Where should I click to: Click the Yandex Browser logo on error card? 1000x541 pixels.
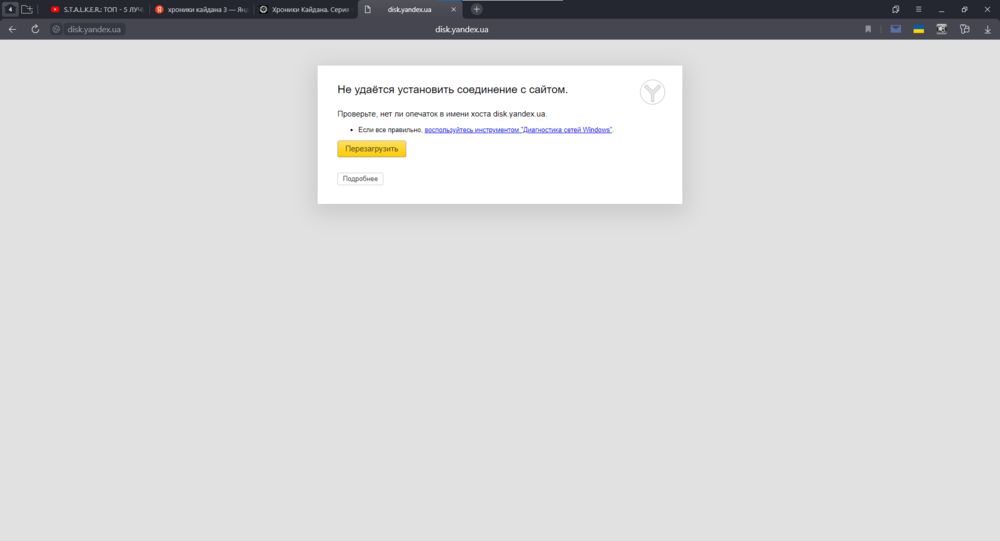(652, 93)
